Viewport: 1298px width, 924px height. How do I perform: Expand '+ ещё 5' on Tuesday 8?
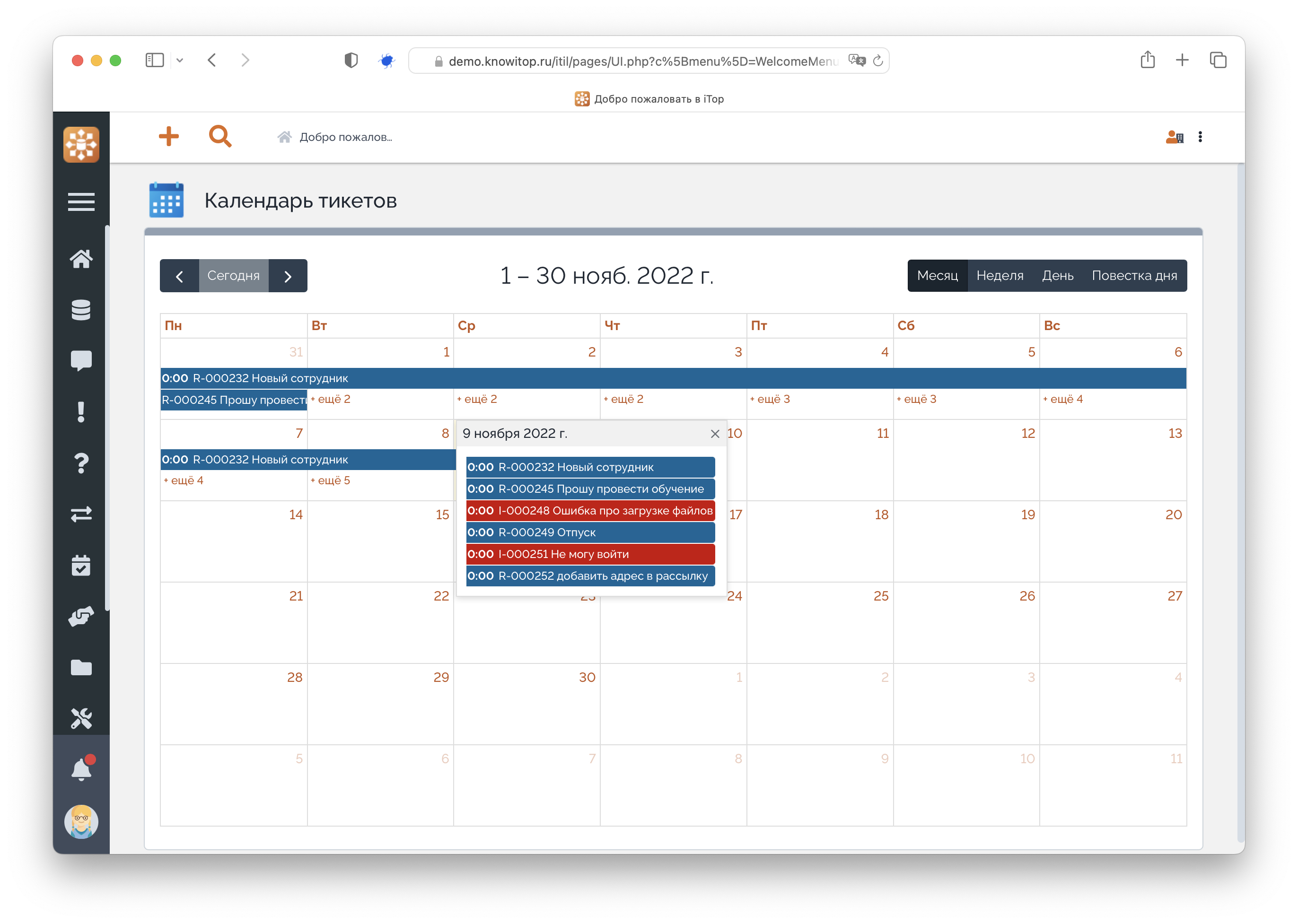point(331,481)
